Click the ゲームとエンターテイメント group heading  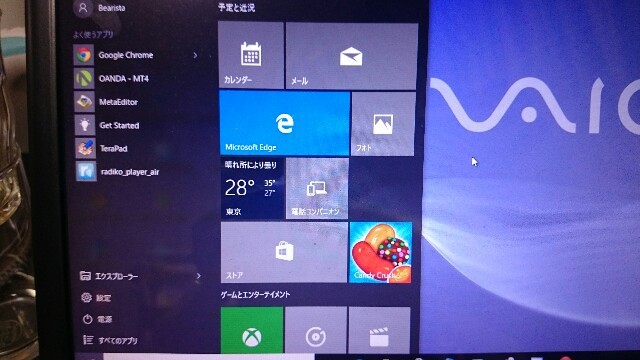click(x=256, y=295)
